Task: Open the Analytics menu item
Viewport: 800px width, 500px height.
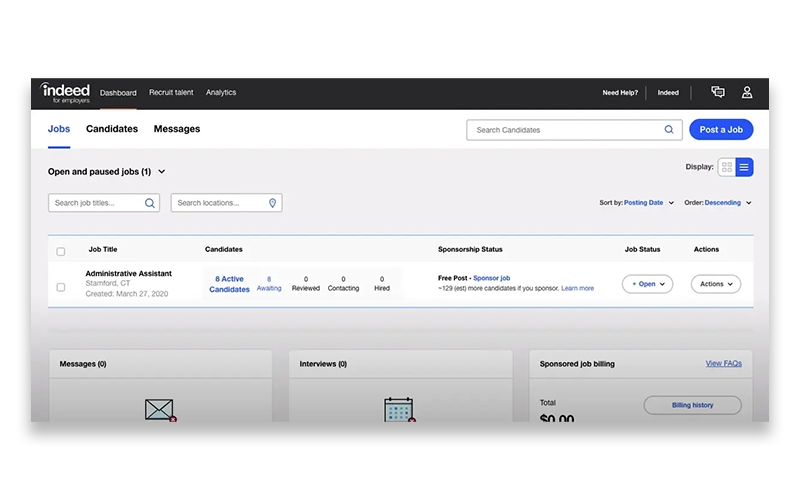Action: 221,93
